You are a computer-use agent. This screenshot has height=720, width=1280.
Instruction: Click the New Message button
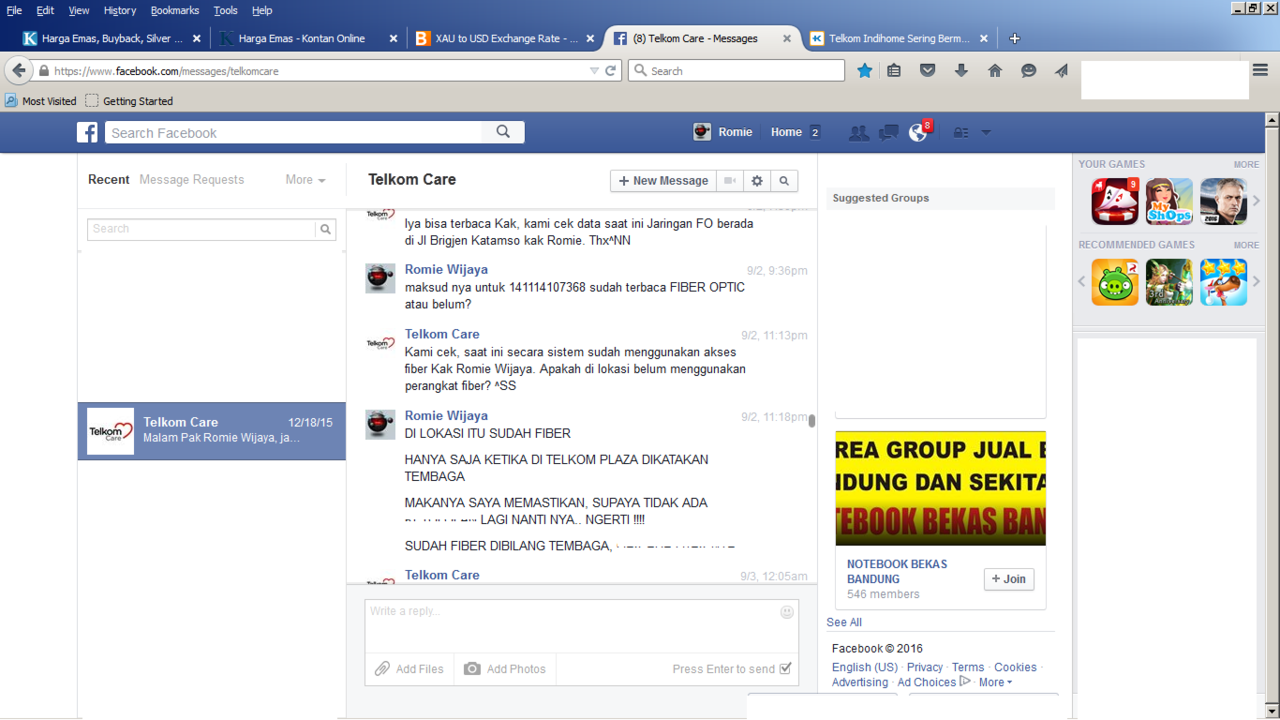[663, 181]
